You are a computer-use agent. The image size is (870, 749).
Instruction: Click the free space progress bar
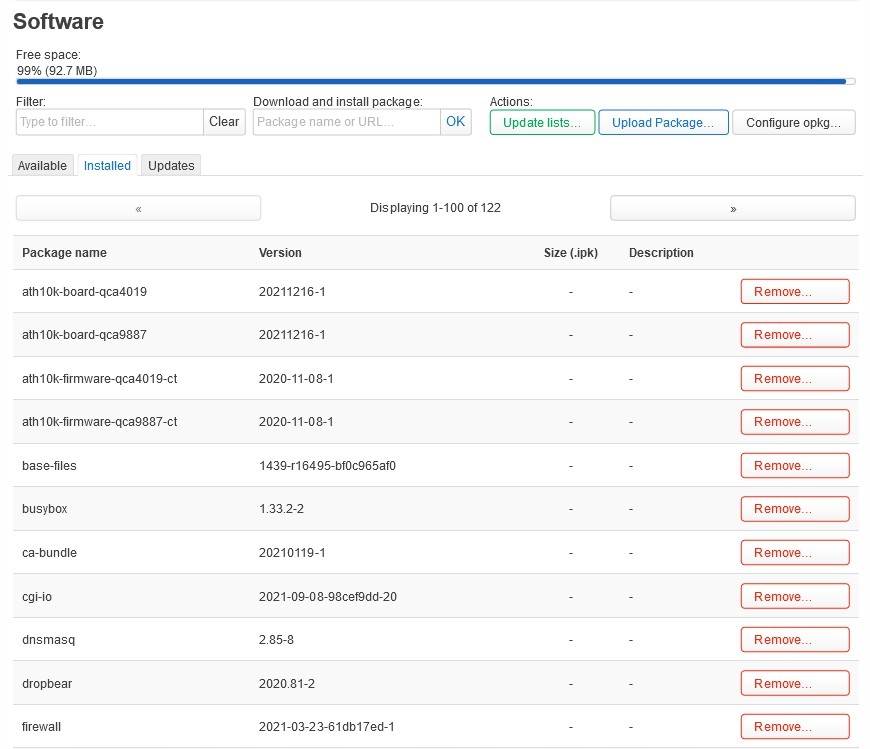tap(430, 82)
